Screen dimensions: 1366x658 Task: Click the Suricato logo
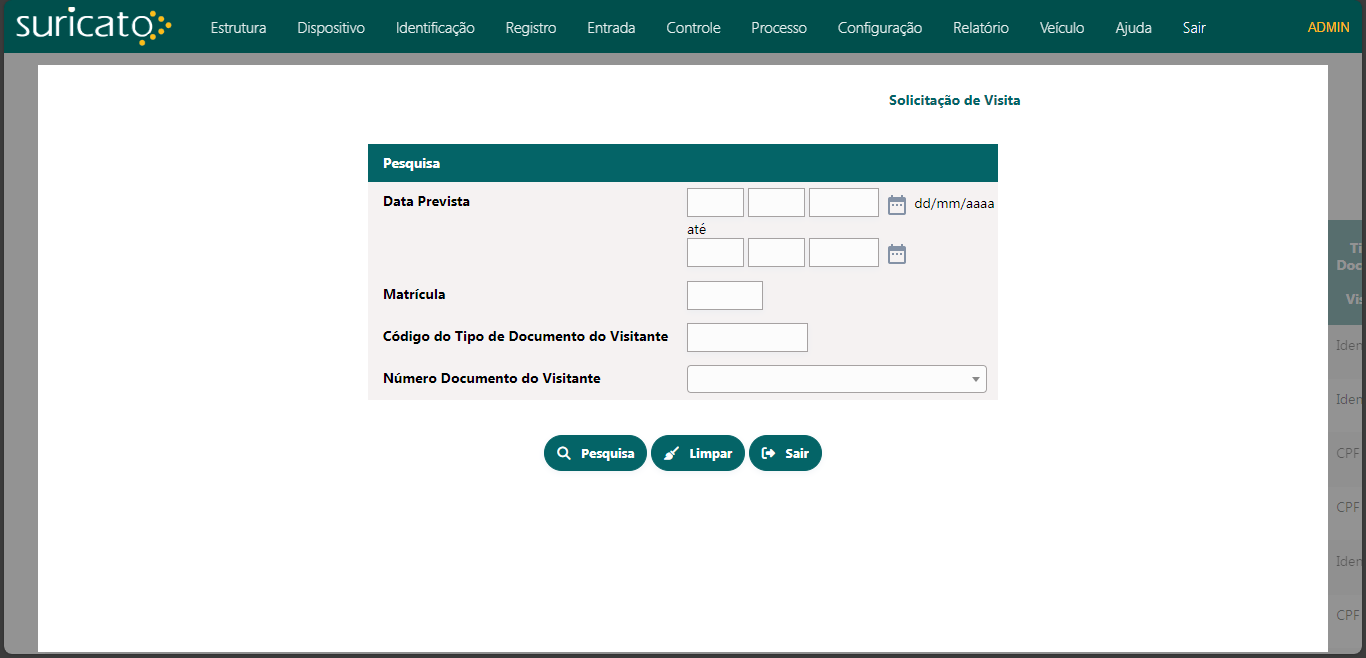[94, 27]
